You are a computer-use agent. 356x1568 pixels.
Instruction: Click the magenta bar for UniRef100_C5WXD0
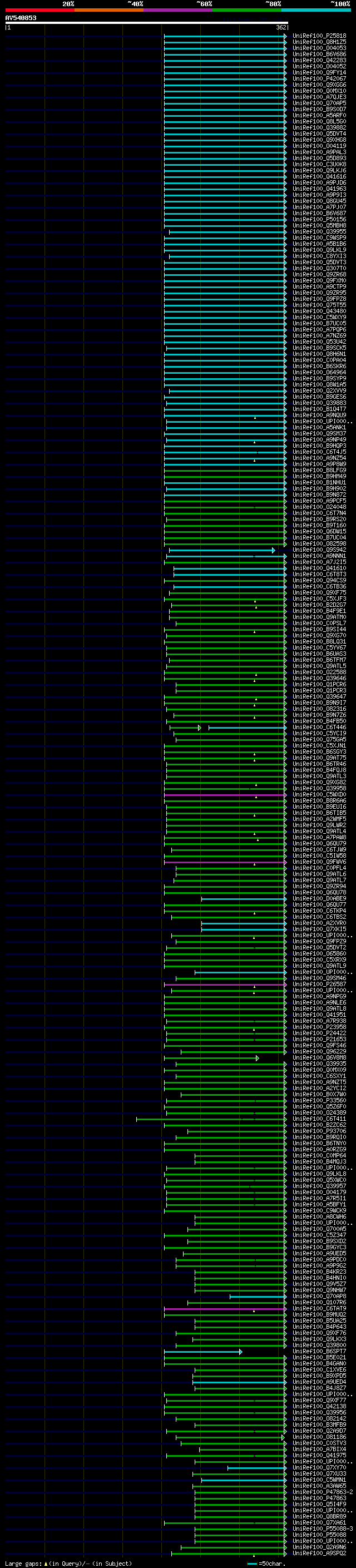pos(225,795)
